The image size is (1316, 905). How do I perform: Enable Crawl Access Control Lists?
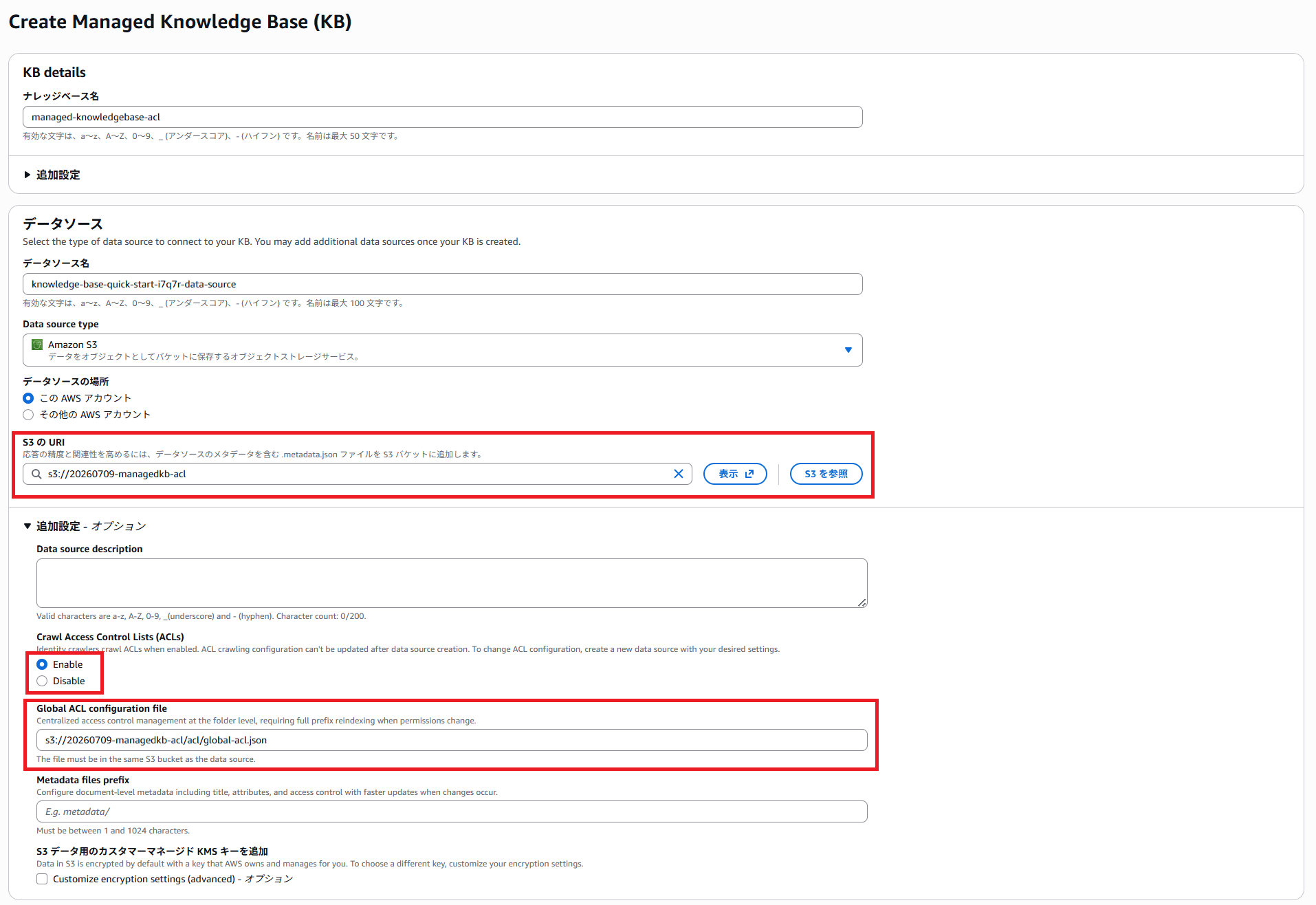(x=42, y=664)
